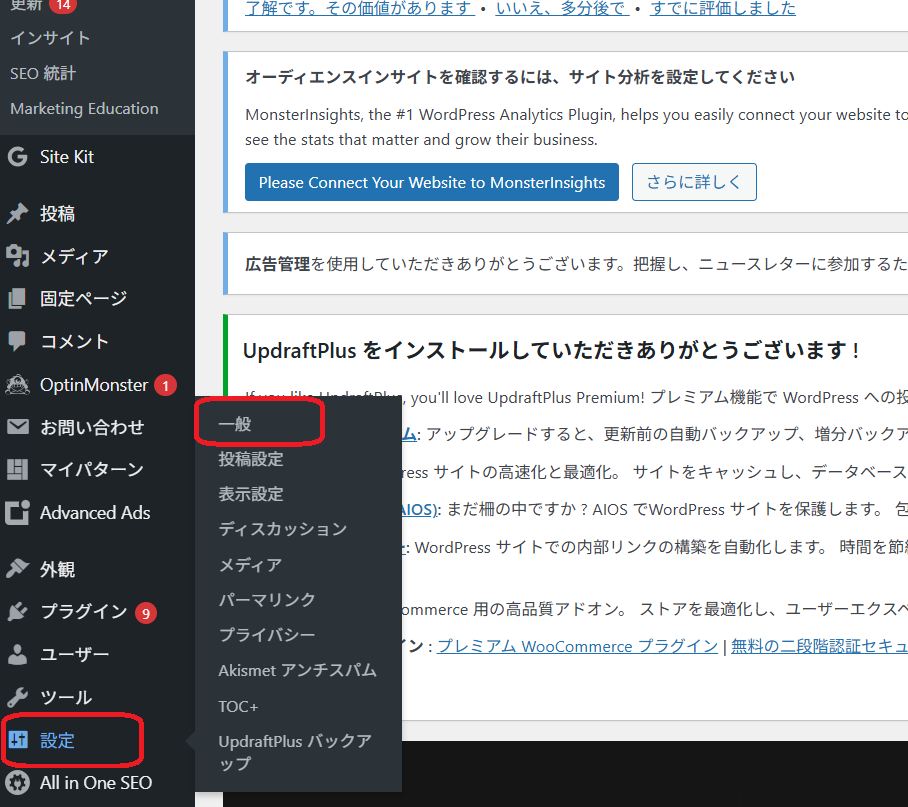Click the UpdraftPlus をインストール heading text
Image resolution: width=908 pixels, height=807 pixels.
pyautogui.click(x=552, y=351)
